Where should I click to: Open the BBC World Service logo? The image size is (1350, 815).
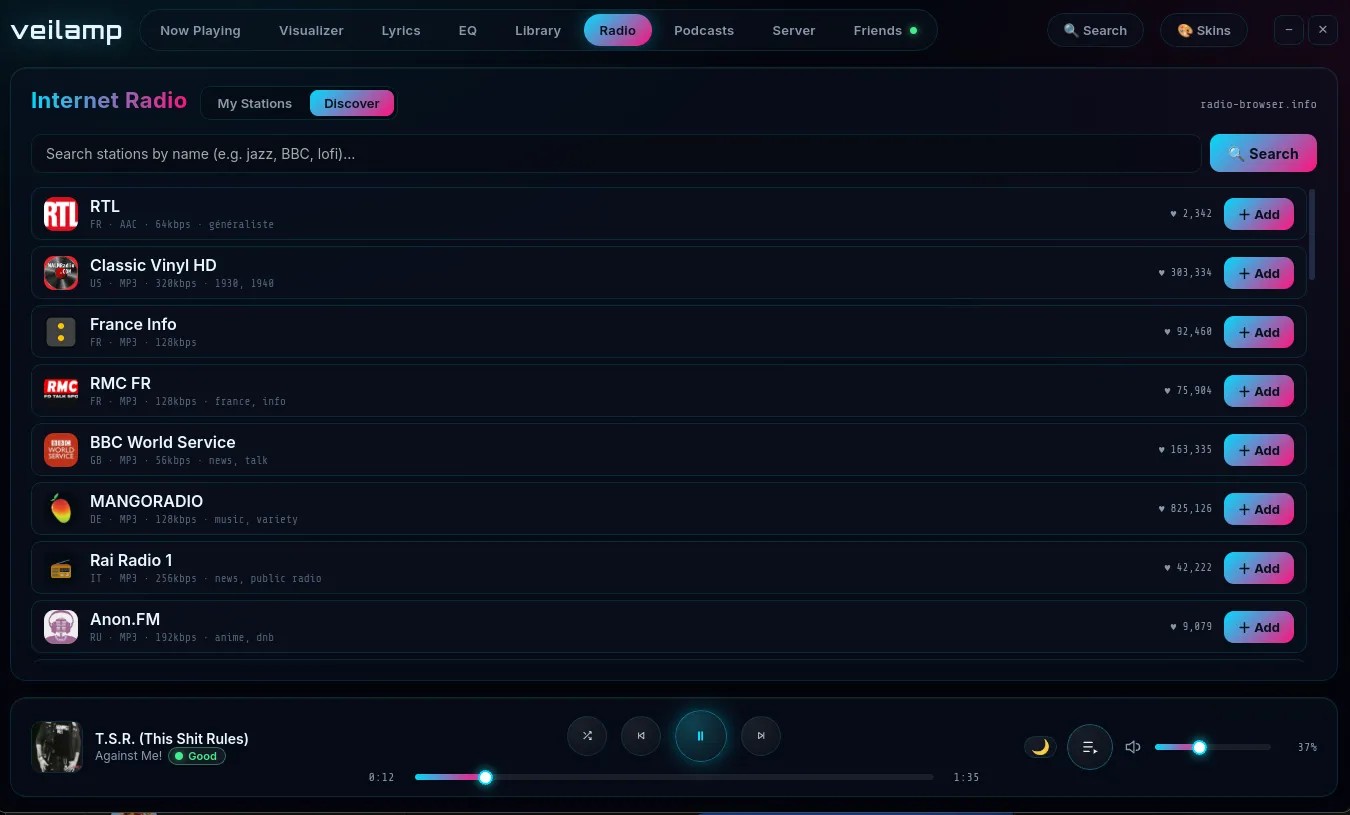[61, 450]
